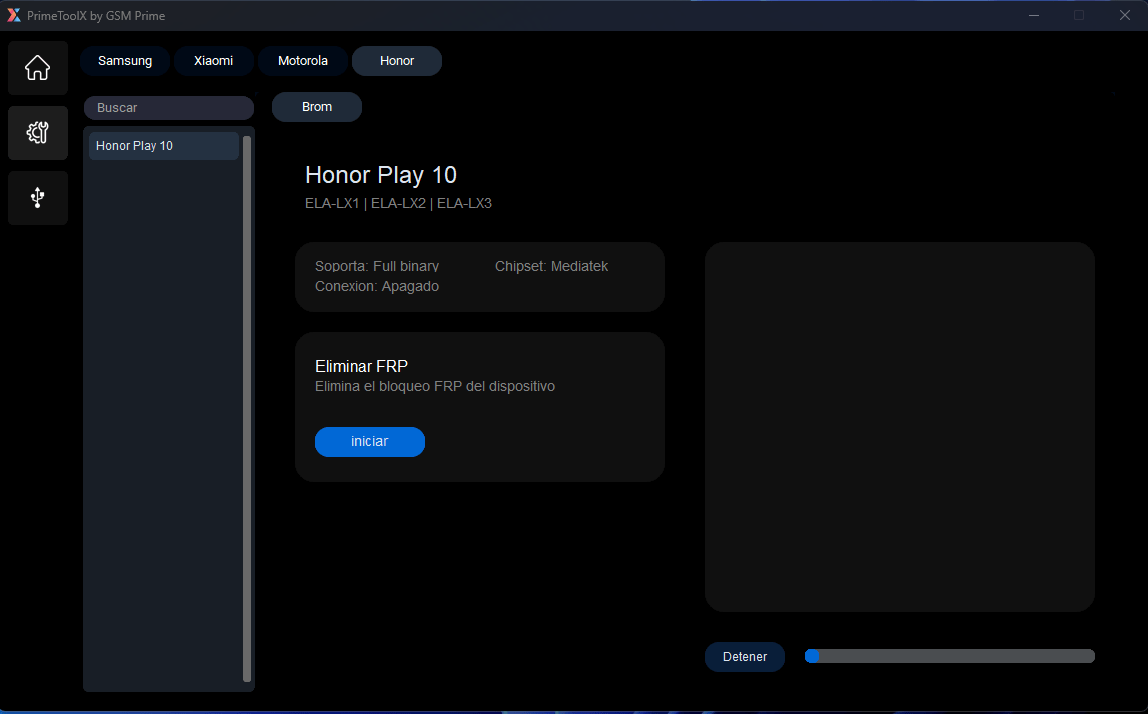This screenshot has height=714, width=1148.
Task: Open the Home panel from the sidebar
Action: 37,67
